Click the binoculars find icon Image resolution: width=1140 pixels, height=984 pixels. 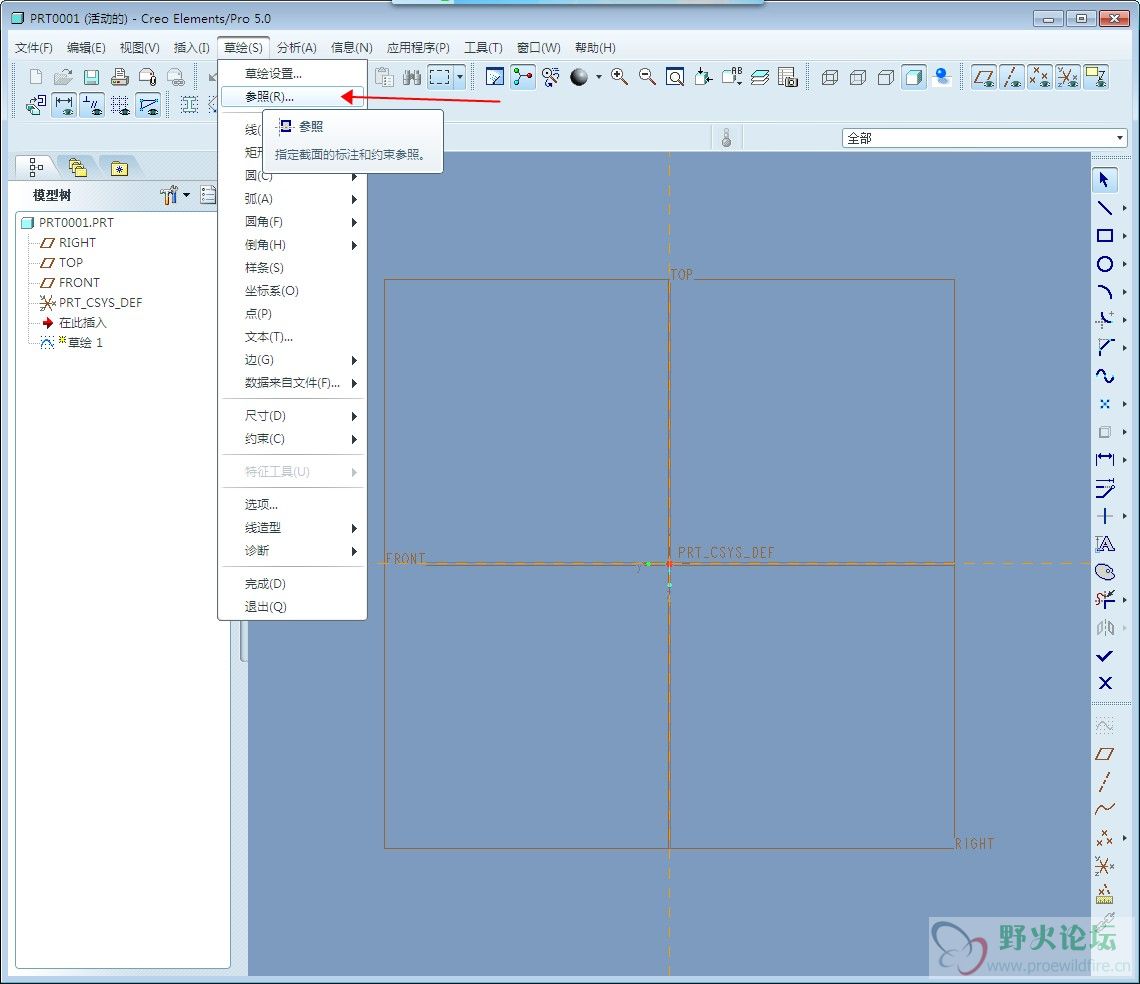pos(412,76)
